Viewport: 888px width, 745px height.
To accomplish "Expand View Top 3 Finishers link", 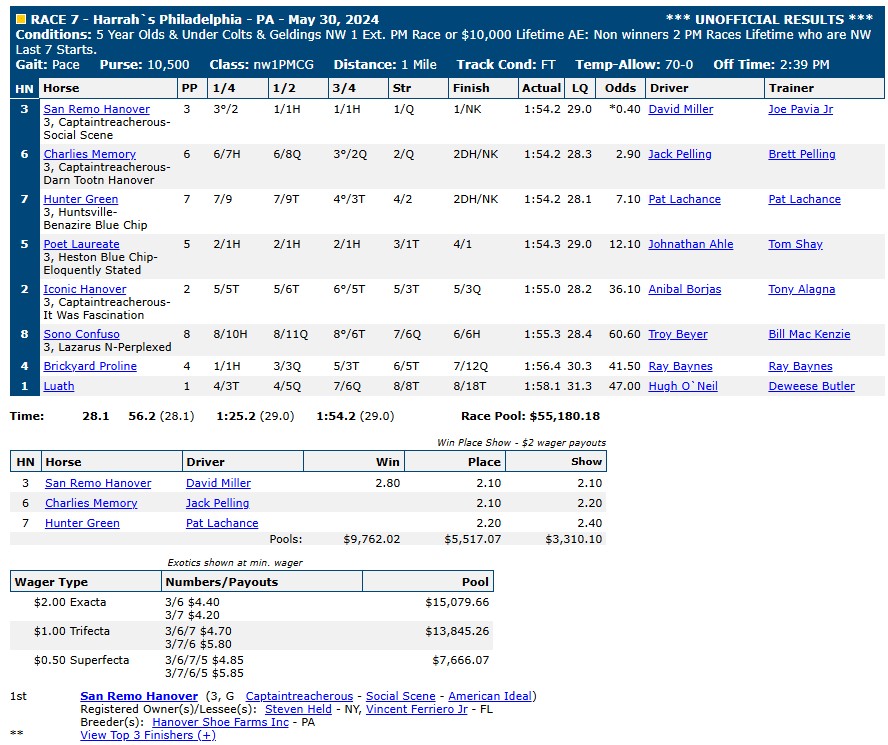I will [x=148, y=735].
